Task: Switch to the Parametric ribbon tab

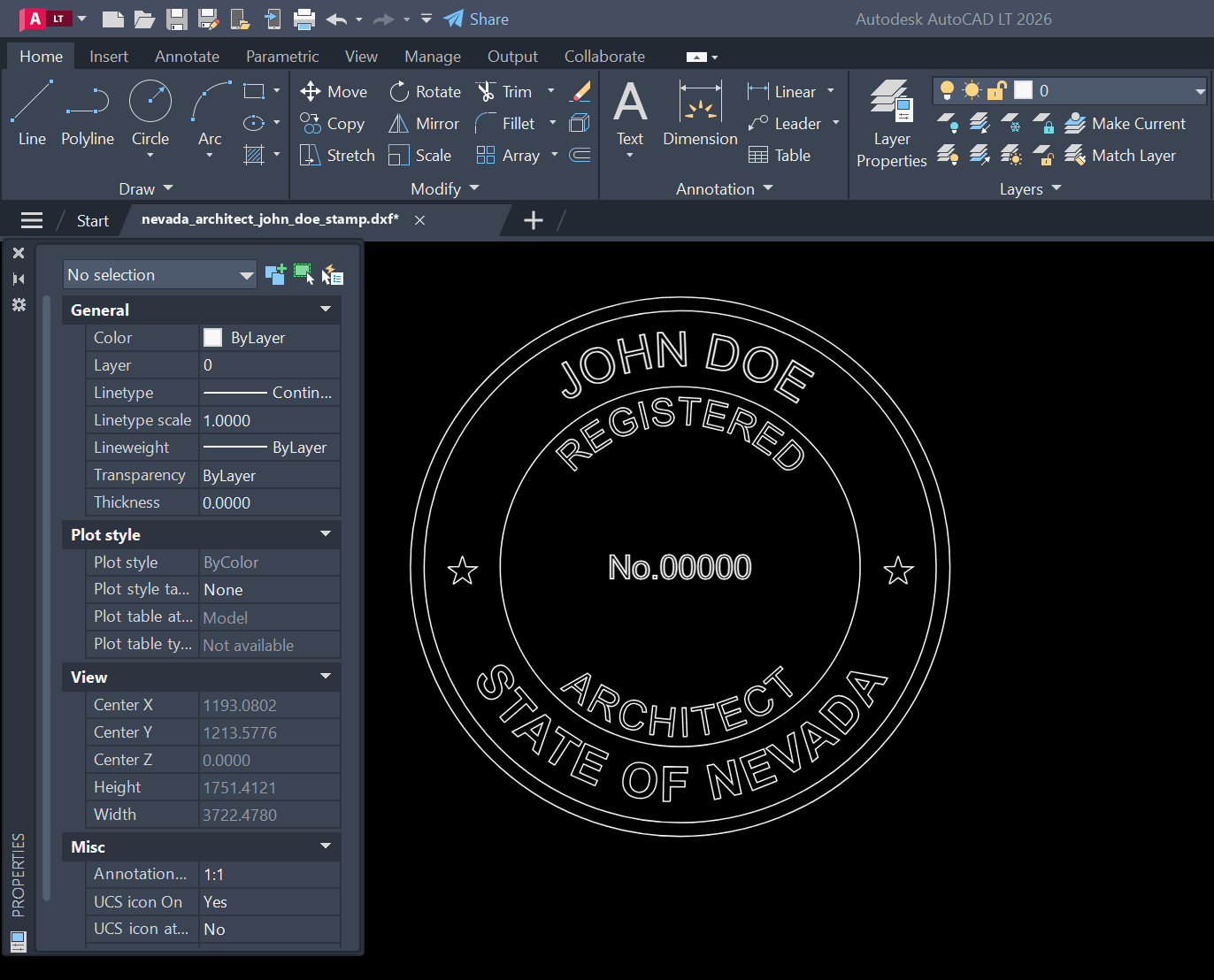Action: click(x=282, y=56)
